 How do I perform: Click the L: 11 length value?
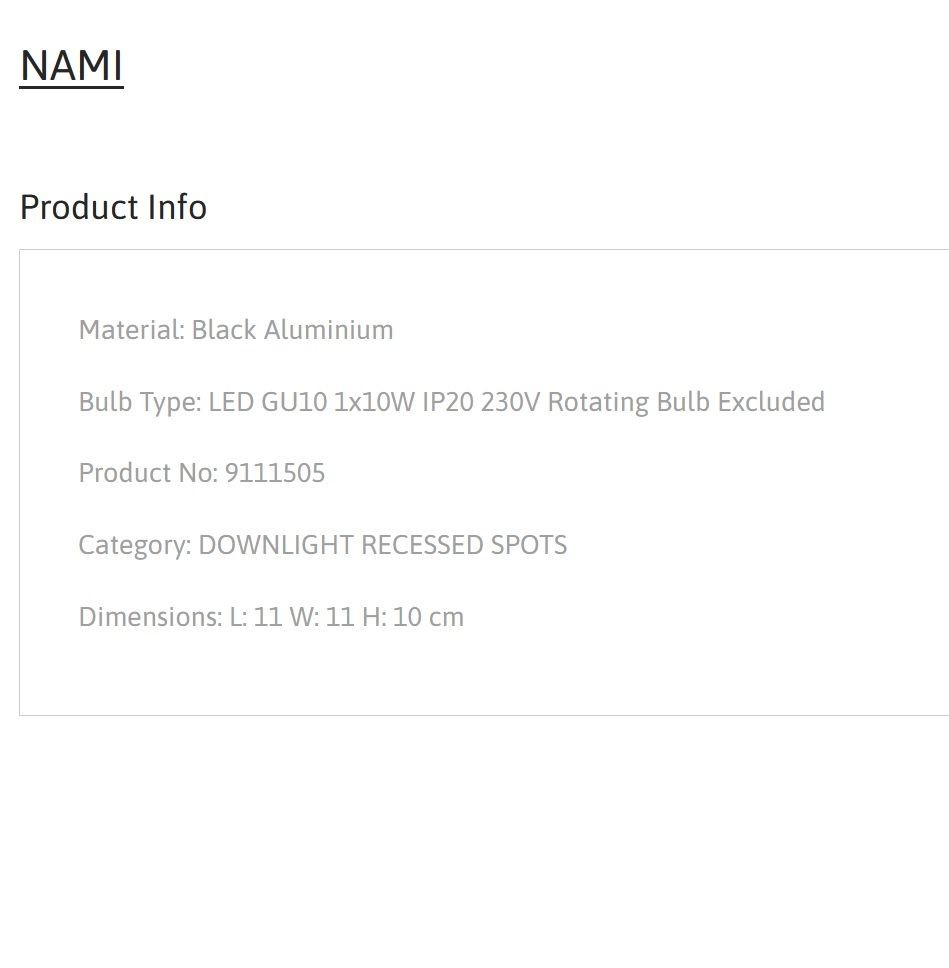tap(256, 617)
